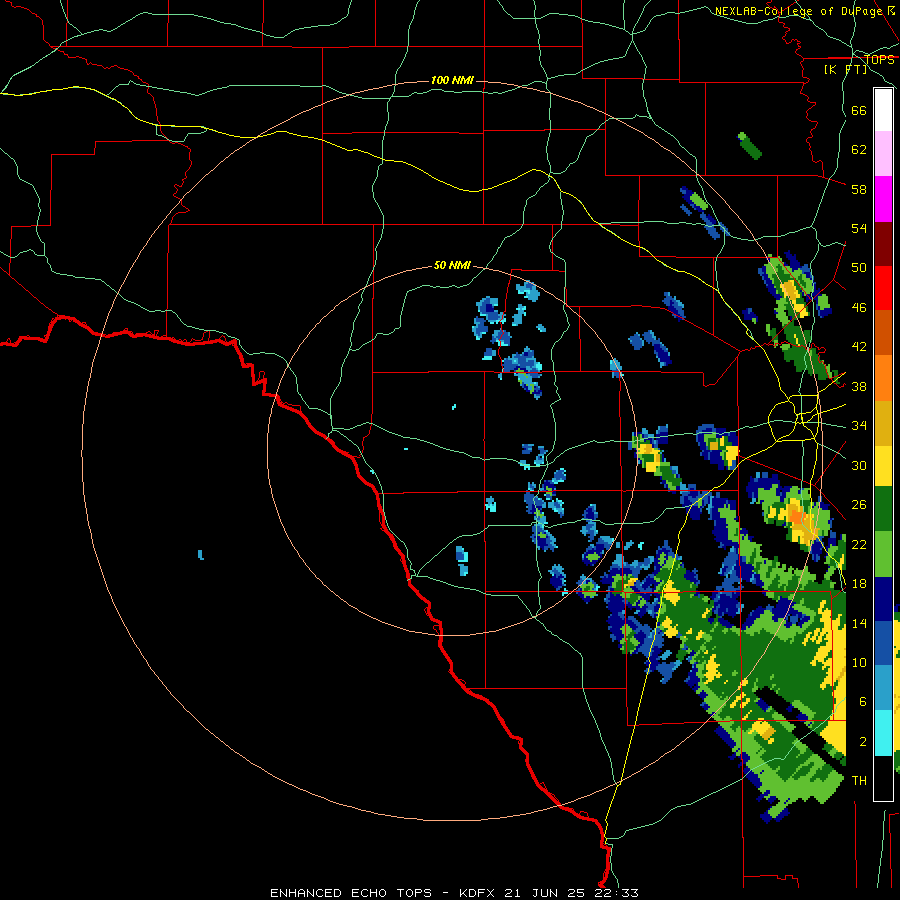Click the cyan legend swatch
The image size is (900, 900).
pyautogui.click(x=883, y=733)
